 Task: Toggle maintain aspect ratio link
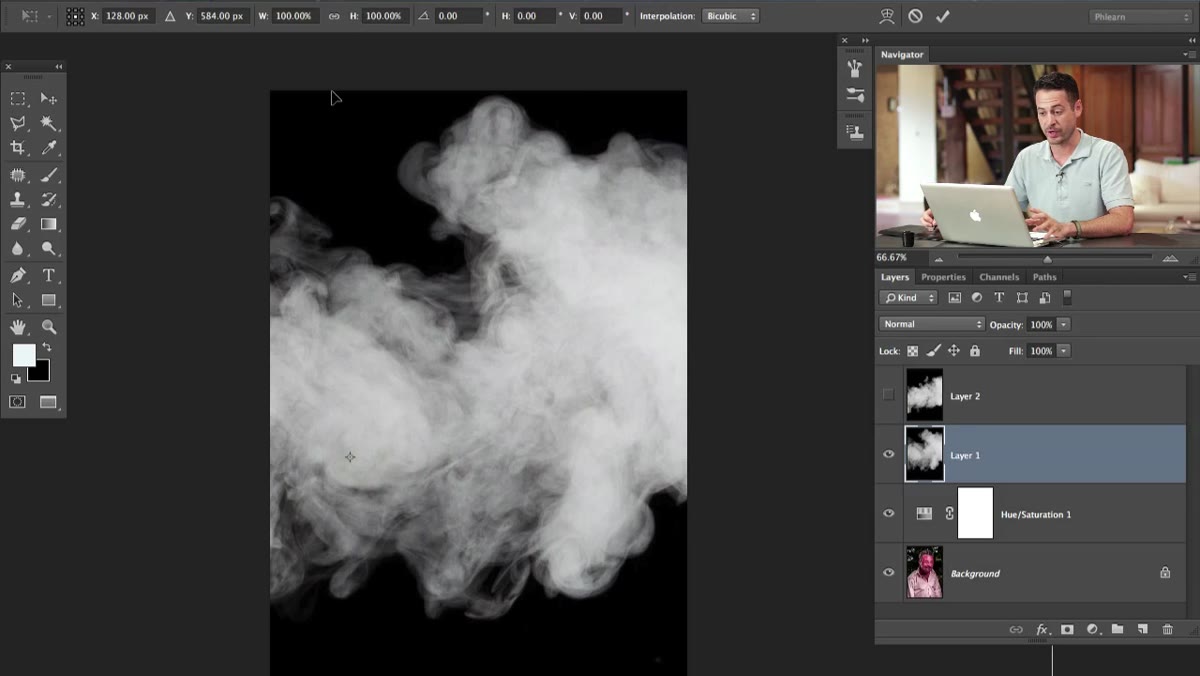pyautogui.click(x=334, y=16)
